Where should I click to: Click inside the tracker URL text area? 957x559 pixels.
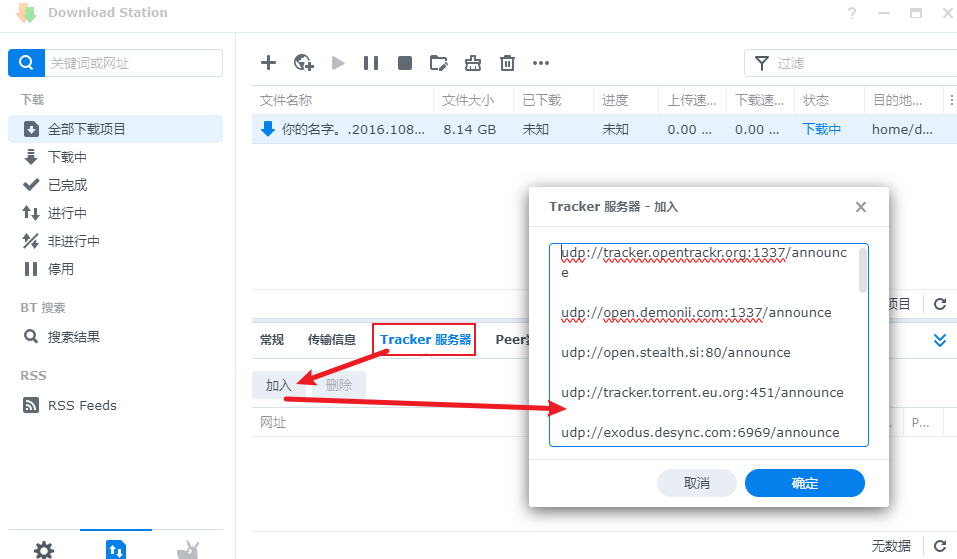point(709,345)
